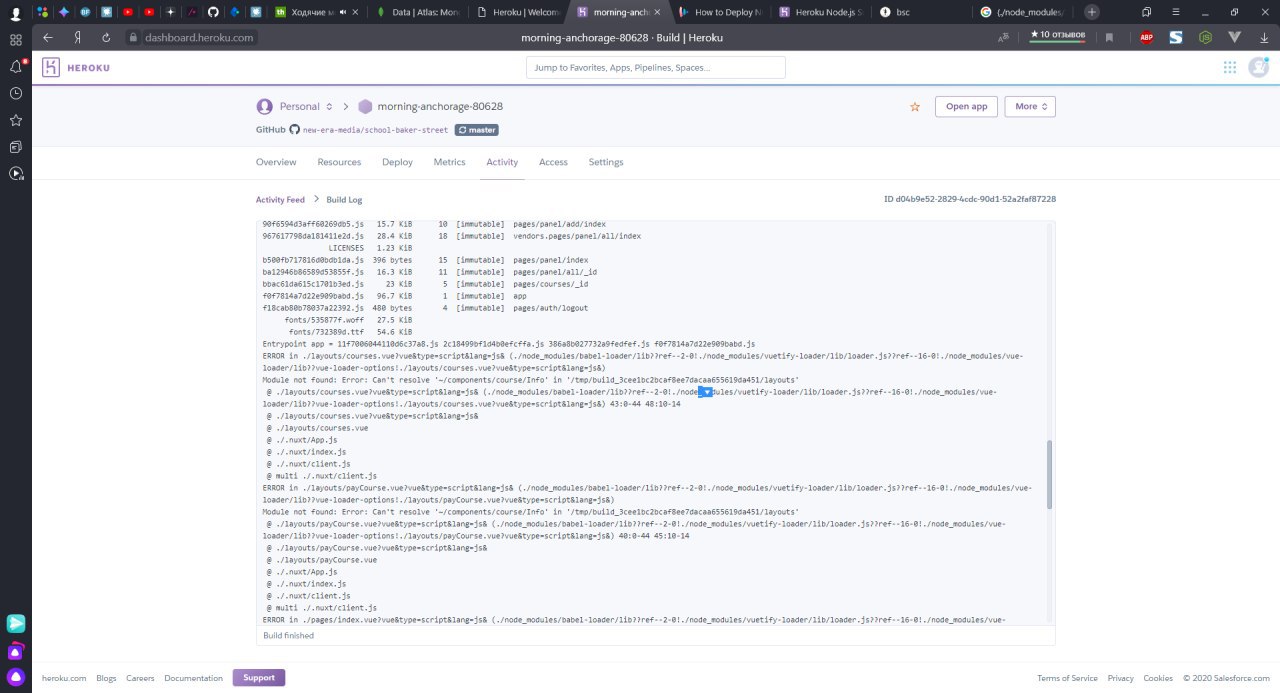Switch to the How to Deploy tab
This screenshot has width=1280, height=693.
click(x=718, y=12)
